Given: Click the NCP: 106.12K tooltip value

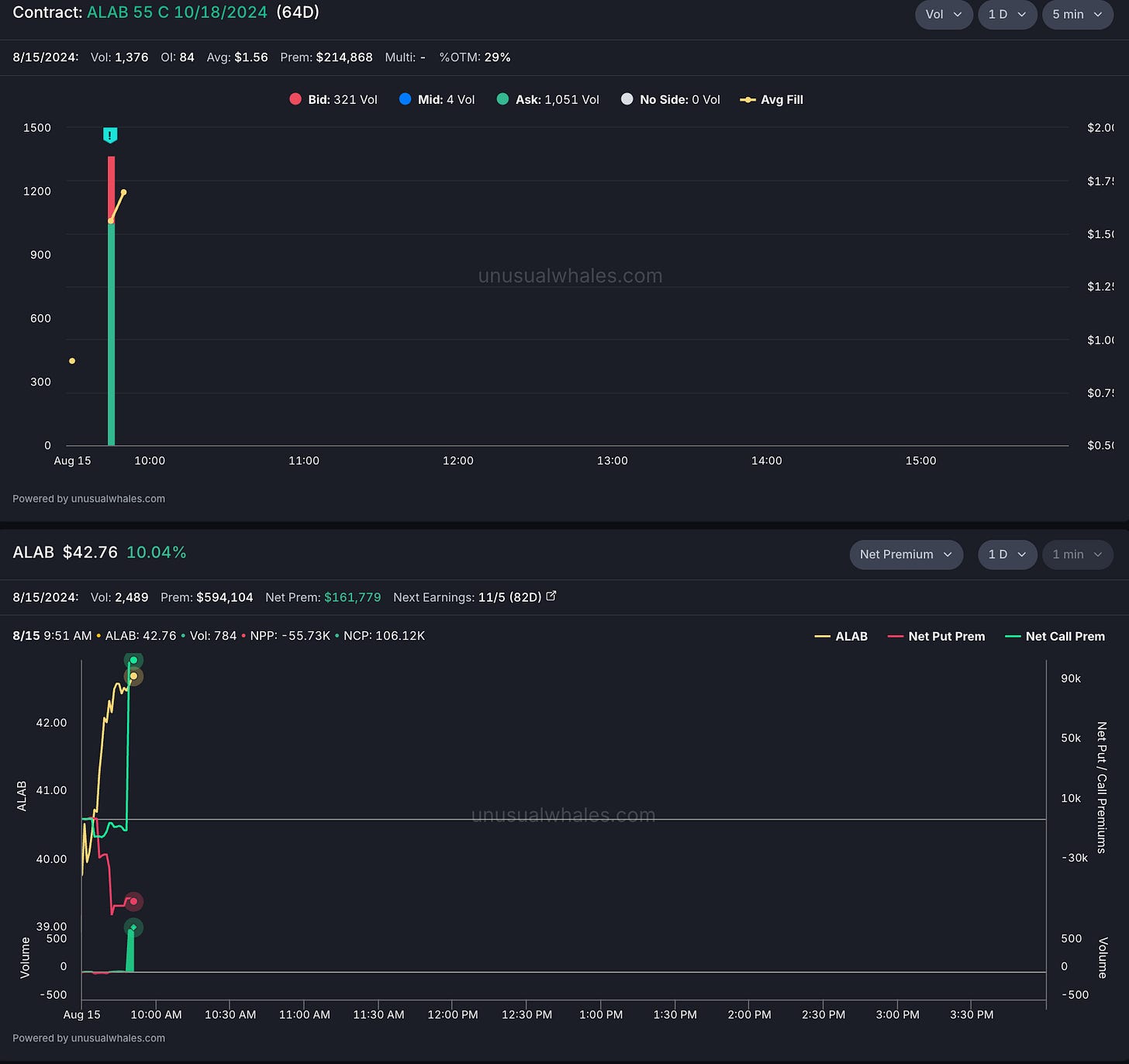Looking at the screenshot, I should pyautogui.click(x=384, y=636).
